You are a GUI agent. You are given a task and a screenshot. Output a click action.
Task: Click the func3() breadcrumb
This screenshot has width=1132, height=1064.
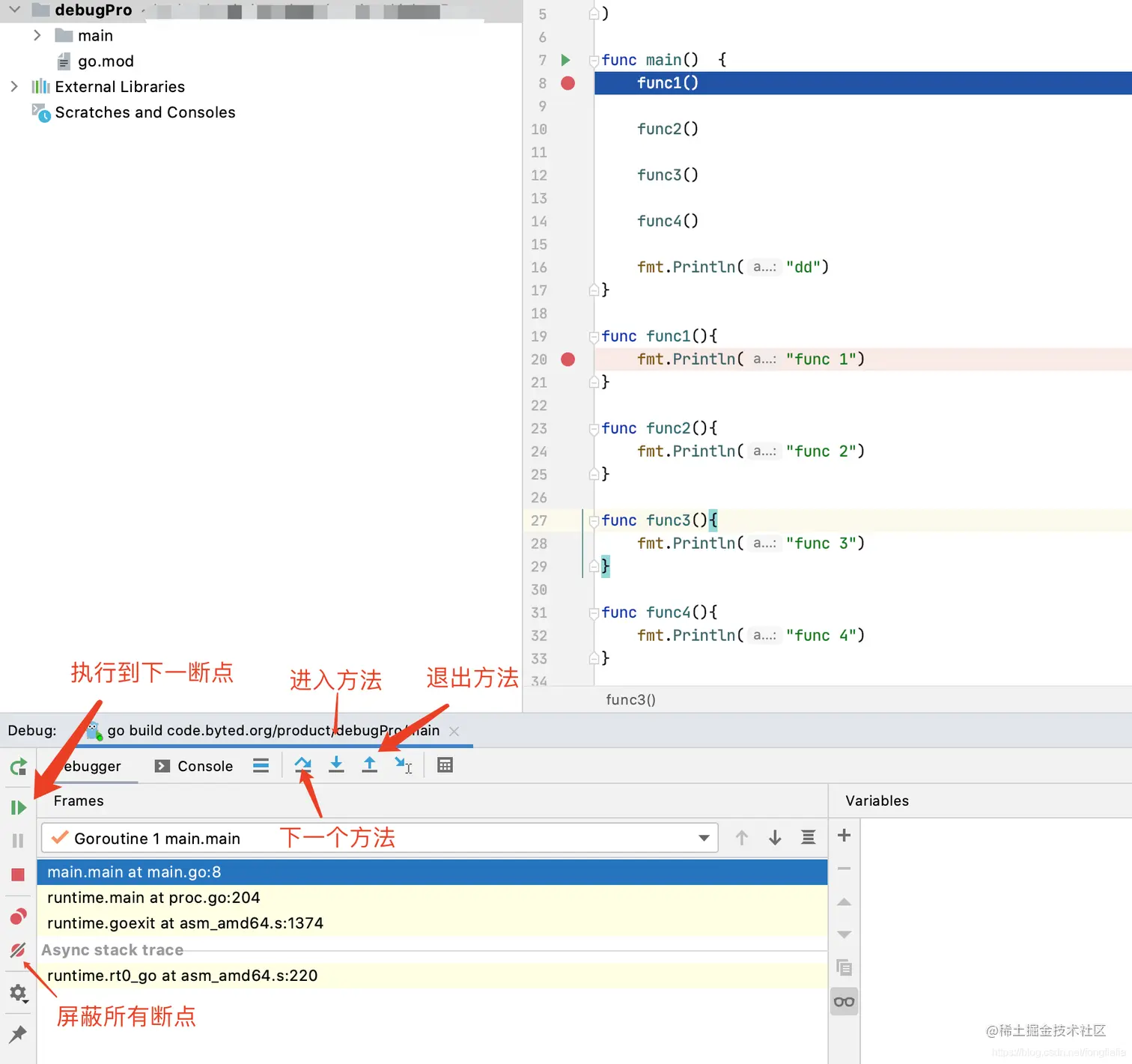pyautogui.click(x=630, y=700)
